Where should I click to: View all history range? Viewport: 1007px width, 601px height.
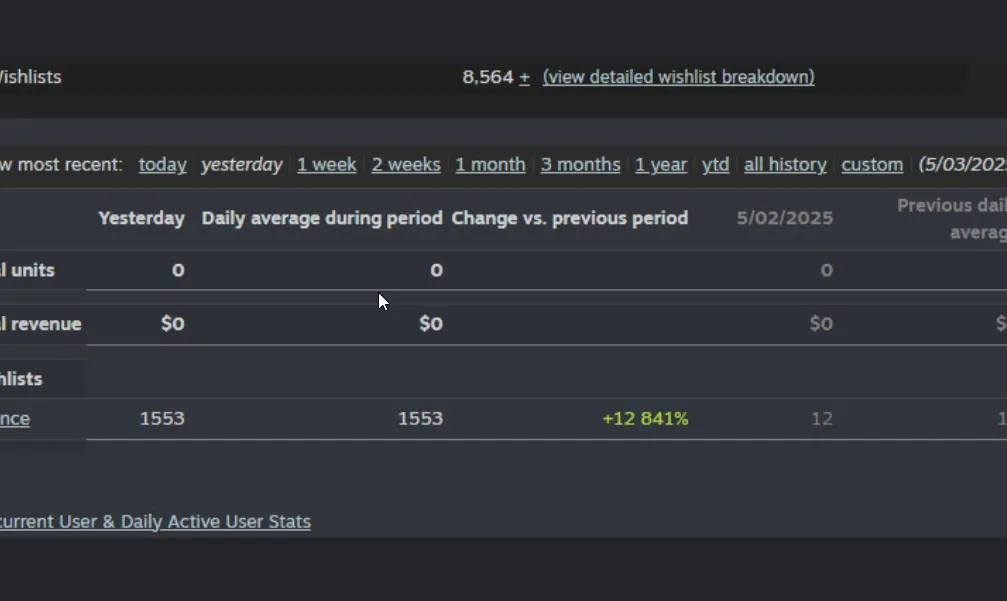(785, 165)
